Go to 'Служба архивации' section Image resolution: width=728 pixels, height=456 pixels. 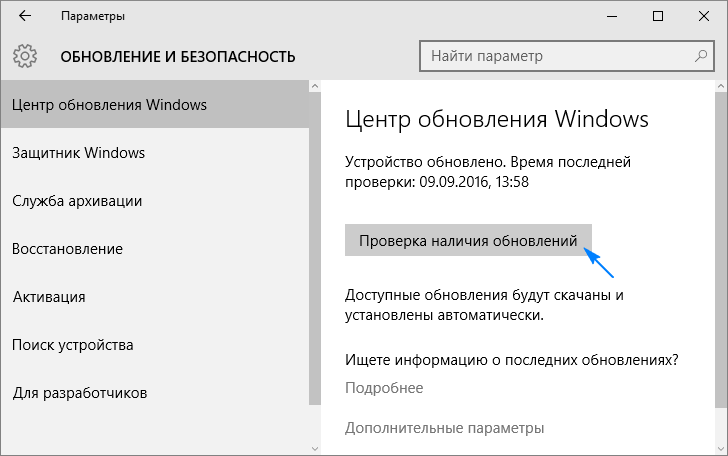[77, 201]
